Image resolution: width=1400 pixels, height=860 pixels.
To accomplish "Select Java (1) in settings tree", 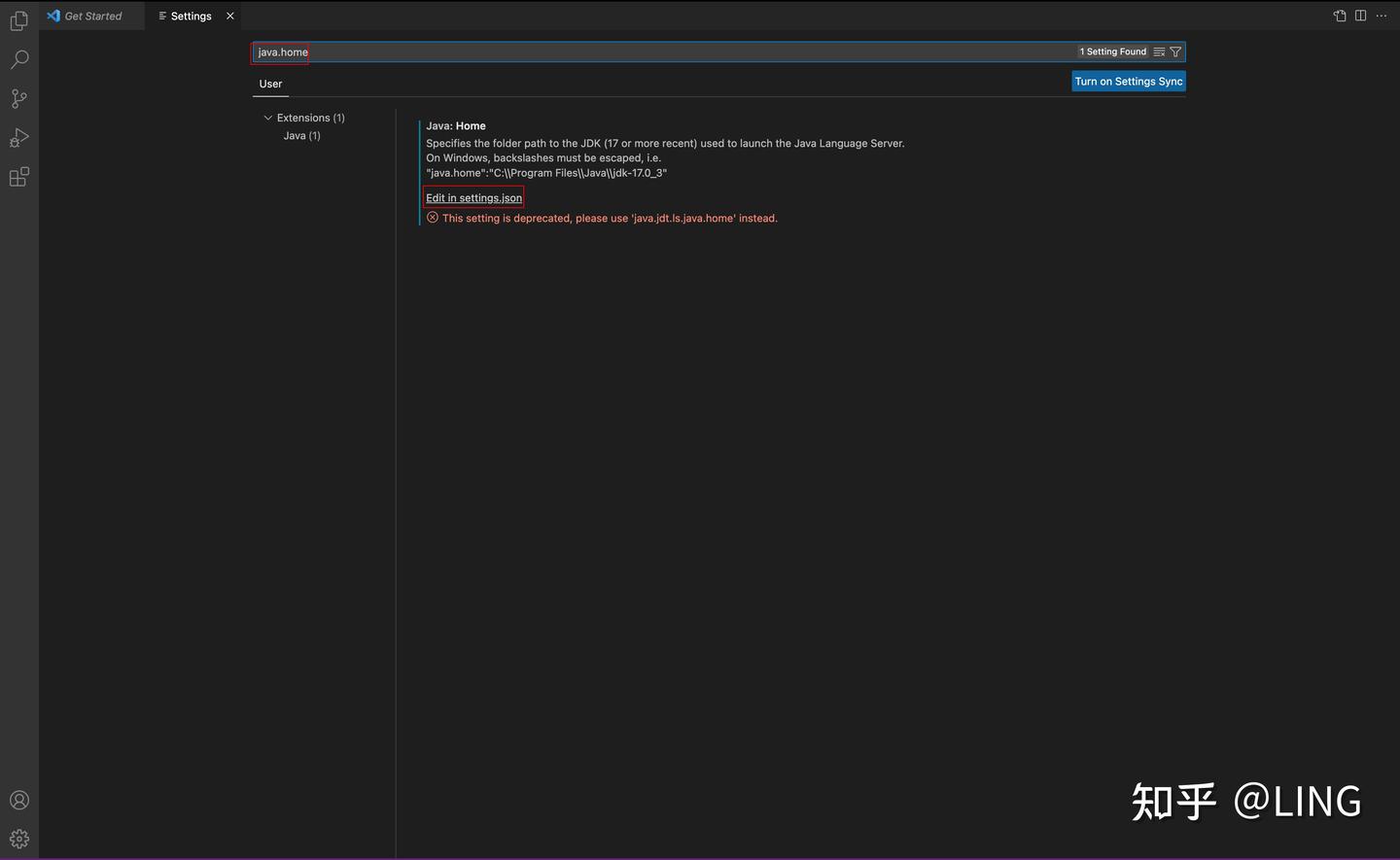I will (x=301, y=136).
